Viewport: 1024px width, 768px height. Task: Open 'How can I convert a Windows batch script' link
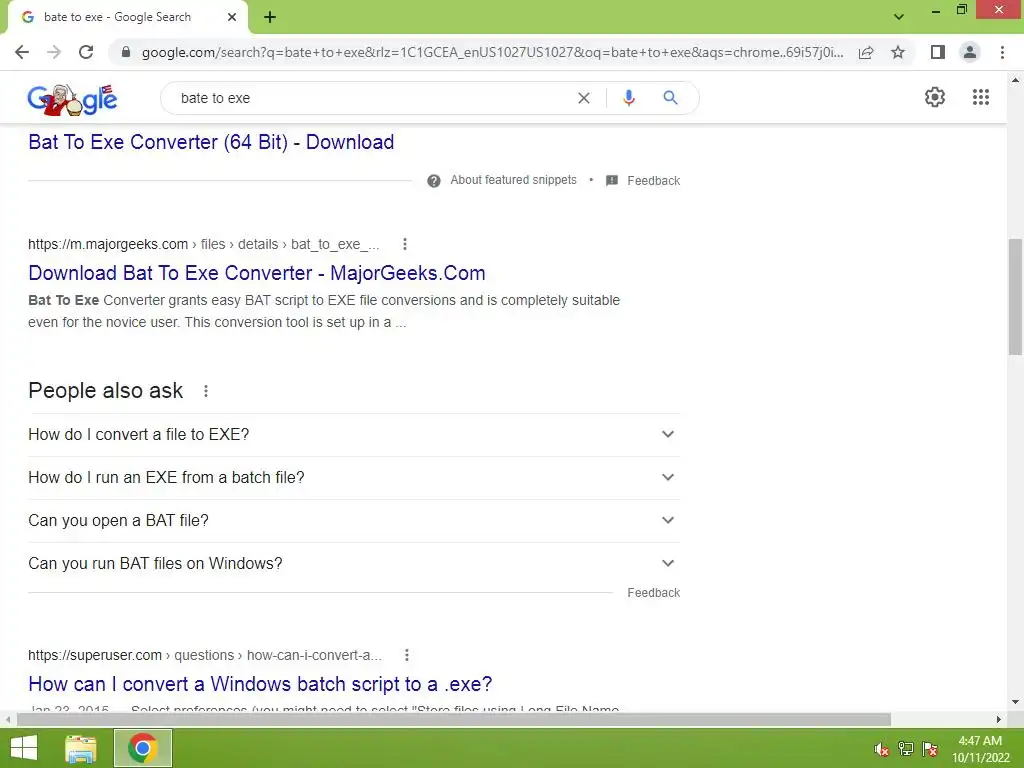click(x=260, y=684)
